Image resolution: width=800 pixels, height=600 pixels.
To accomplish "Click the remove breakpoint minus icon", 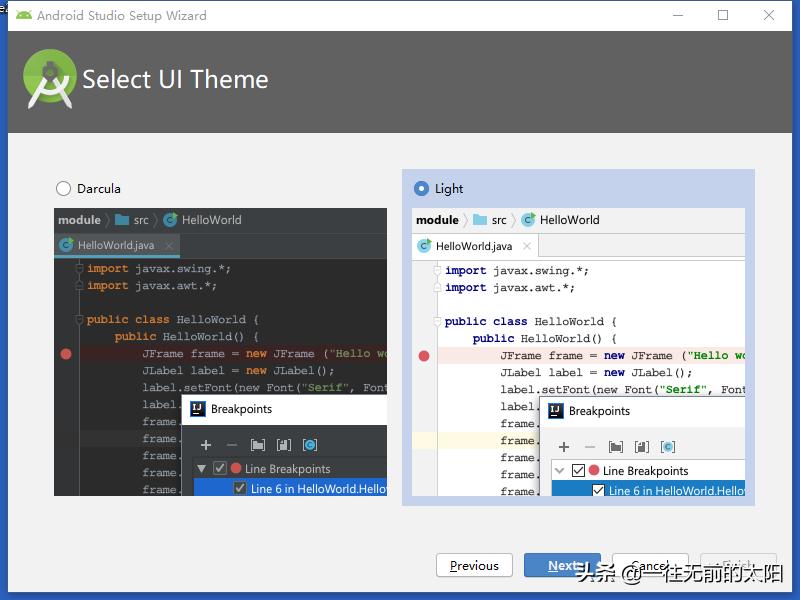I will point(590,447).
